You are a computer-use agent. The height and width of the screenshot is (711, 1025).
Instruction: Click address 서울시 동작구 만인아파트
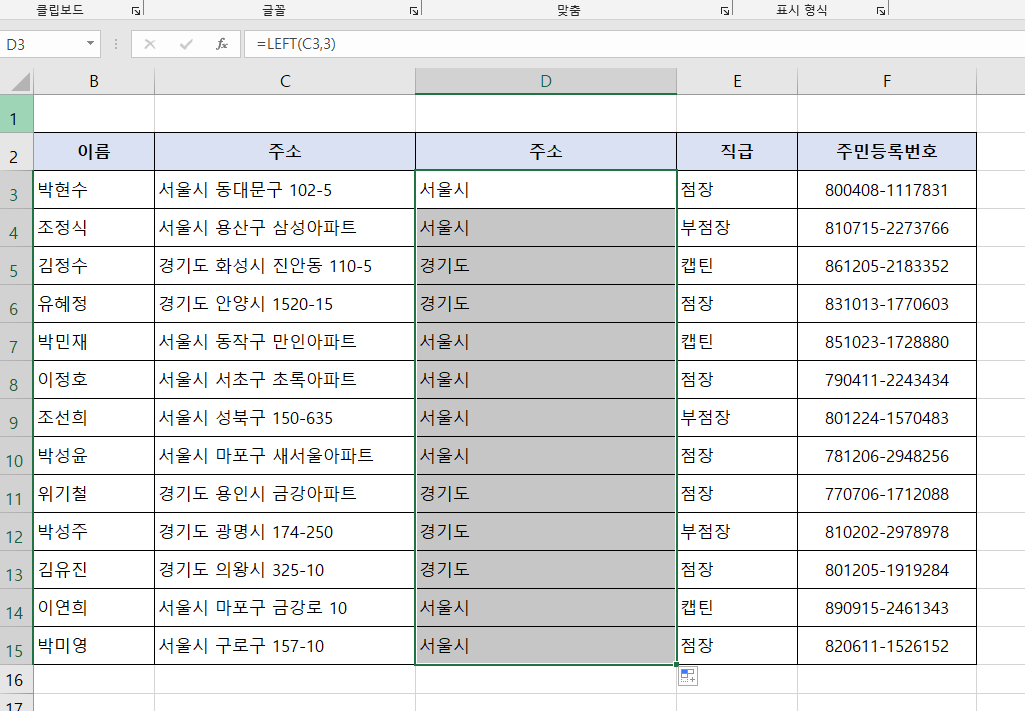click(x=285, y=342)
